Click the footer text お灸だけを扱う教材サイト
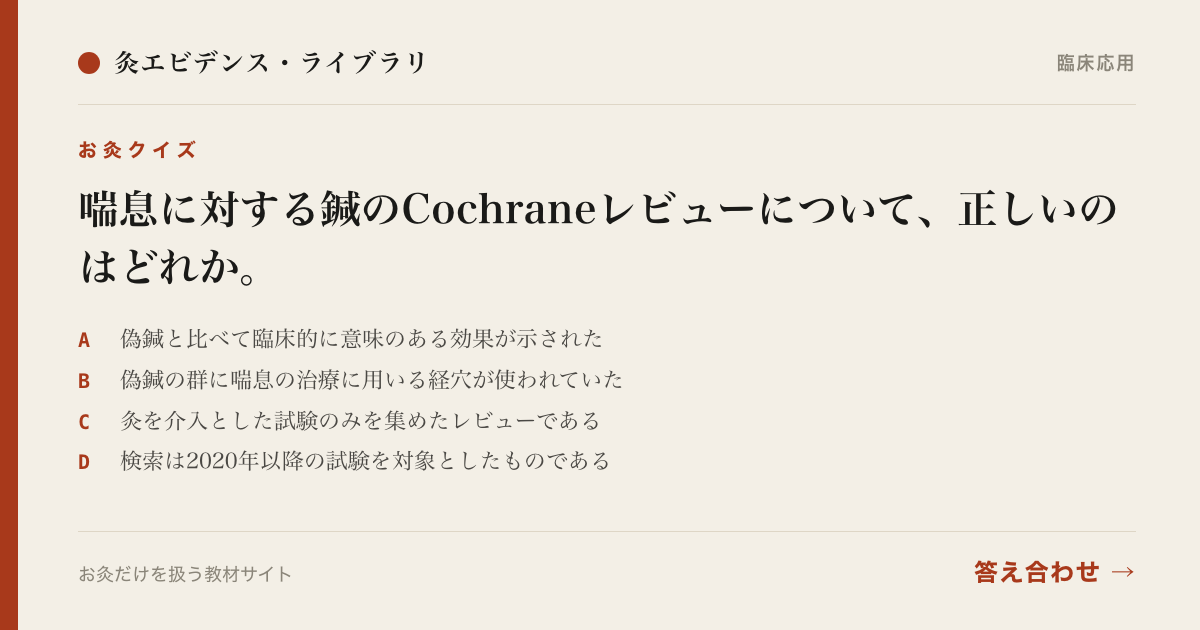The height and width of the screenshot is (630, 1200). tap(185, 574)
